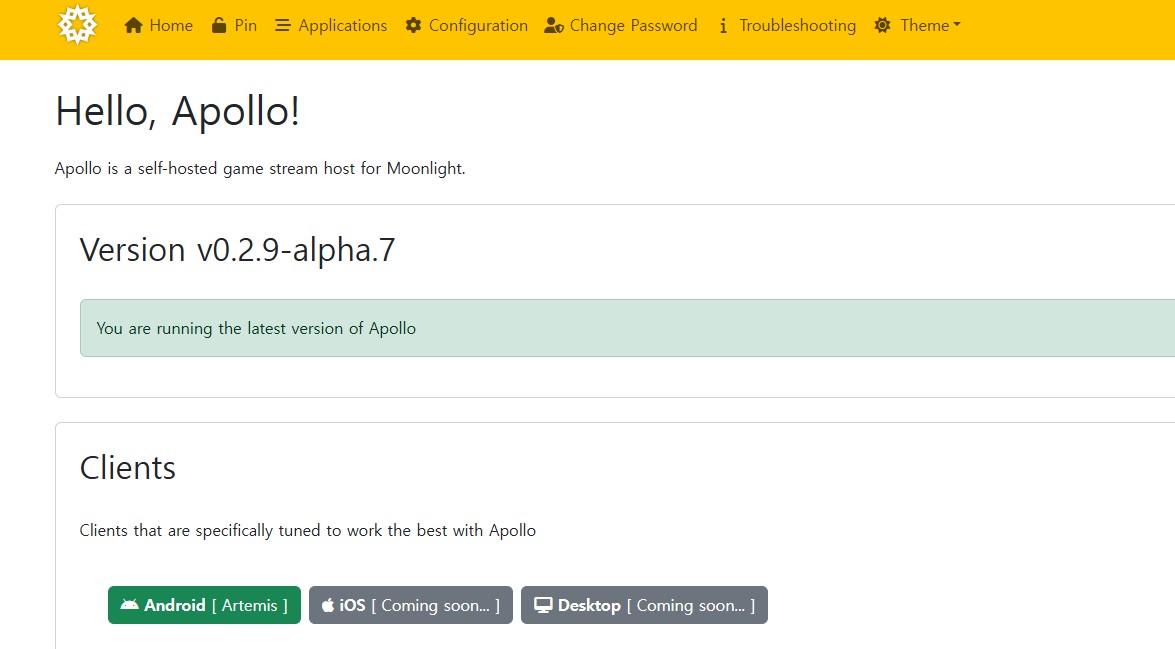Click the user-lock icon beside Change Password
This screenshot has width=1175, height=649.
click(554, 26)
